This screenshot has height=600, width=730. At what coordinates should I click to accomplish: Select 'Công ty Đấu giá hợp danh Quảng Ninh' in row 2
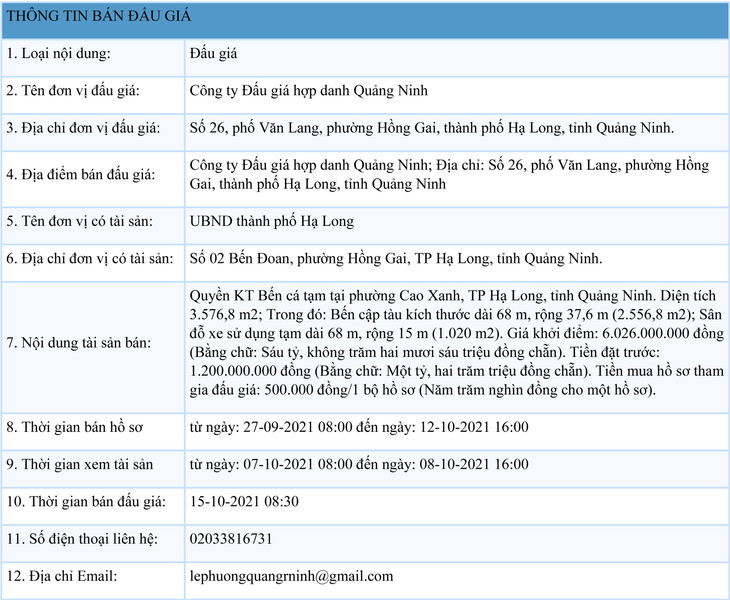(308, 91)
